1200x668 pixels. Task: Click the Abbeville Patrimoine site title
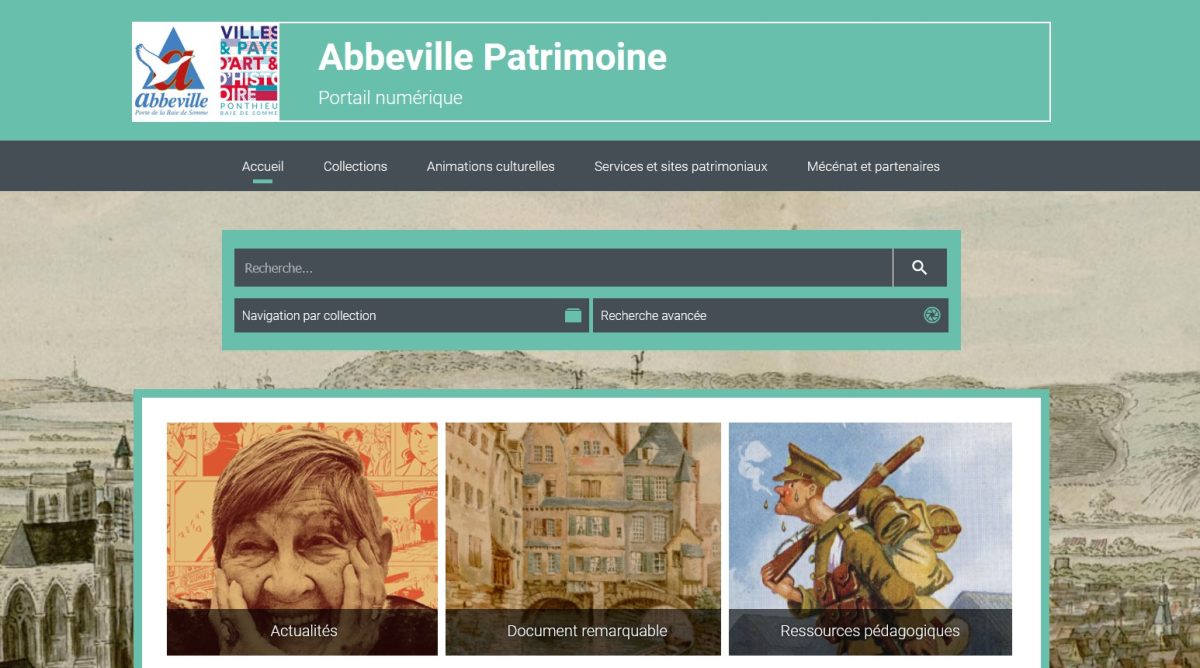(x=493, y=57)
